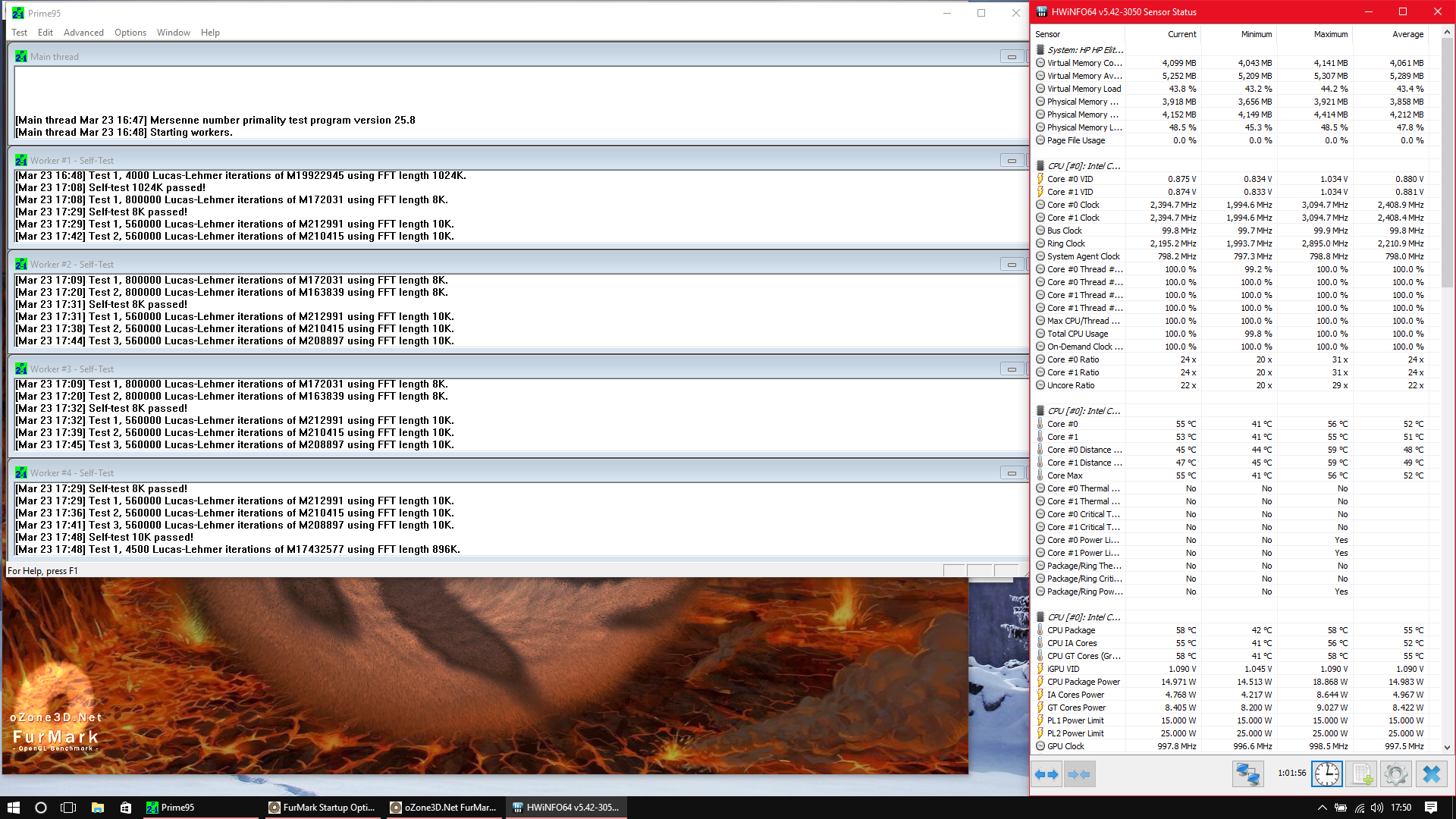Click HWiNFO64 title bar app icon
Viewport: 1456px width, 819px height.
[x=1042, y=12]
